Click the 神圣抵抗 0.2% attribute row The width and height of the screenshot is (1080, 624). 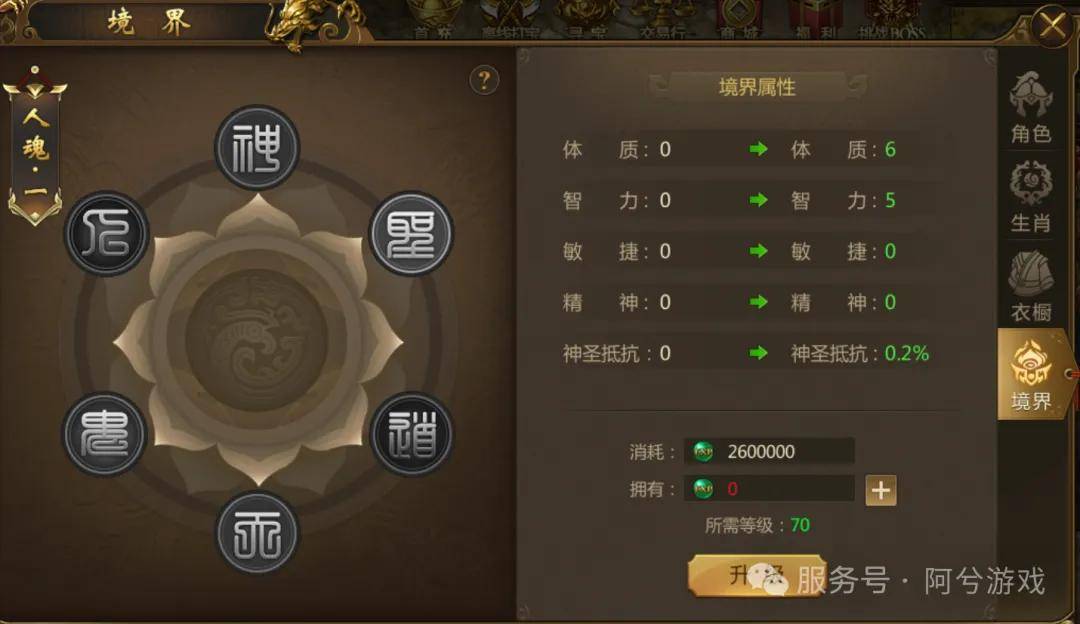coord(745,353)
